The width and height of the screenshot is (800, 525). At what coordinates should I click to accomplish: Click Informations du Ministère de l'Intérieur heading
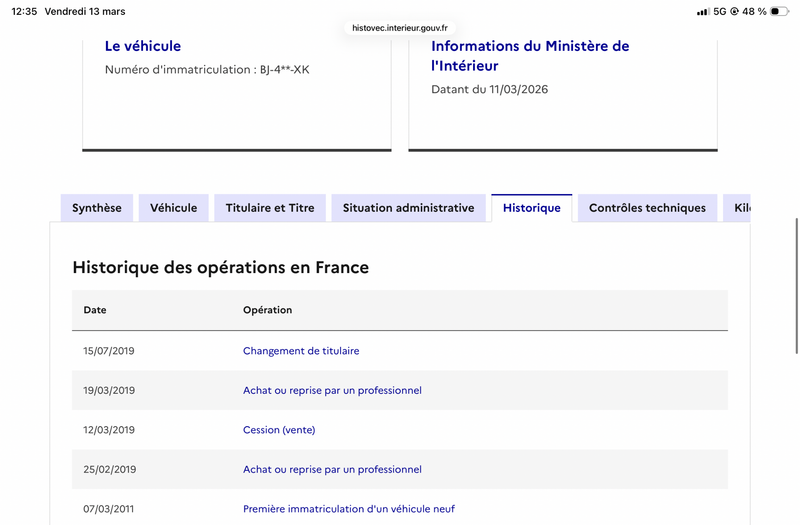530,56
